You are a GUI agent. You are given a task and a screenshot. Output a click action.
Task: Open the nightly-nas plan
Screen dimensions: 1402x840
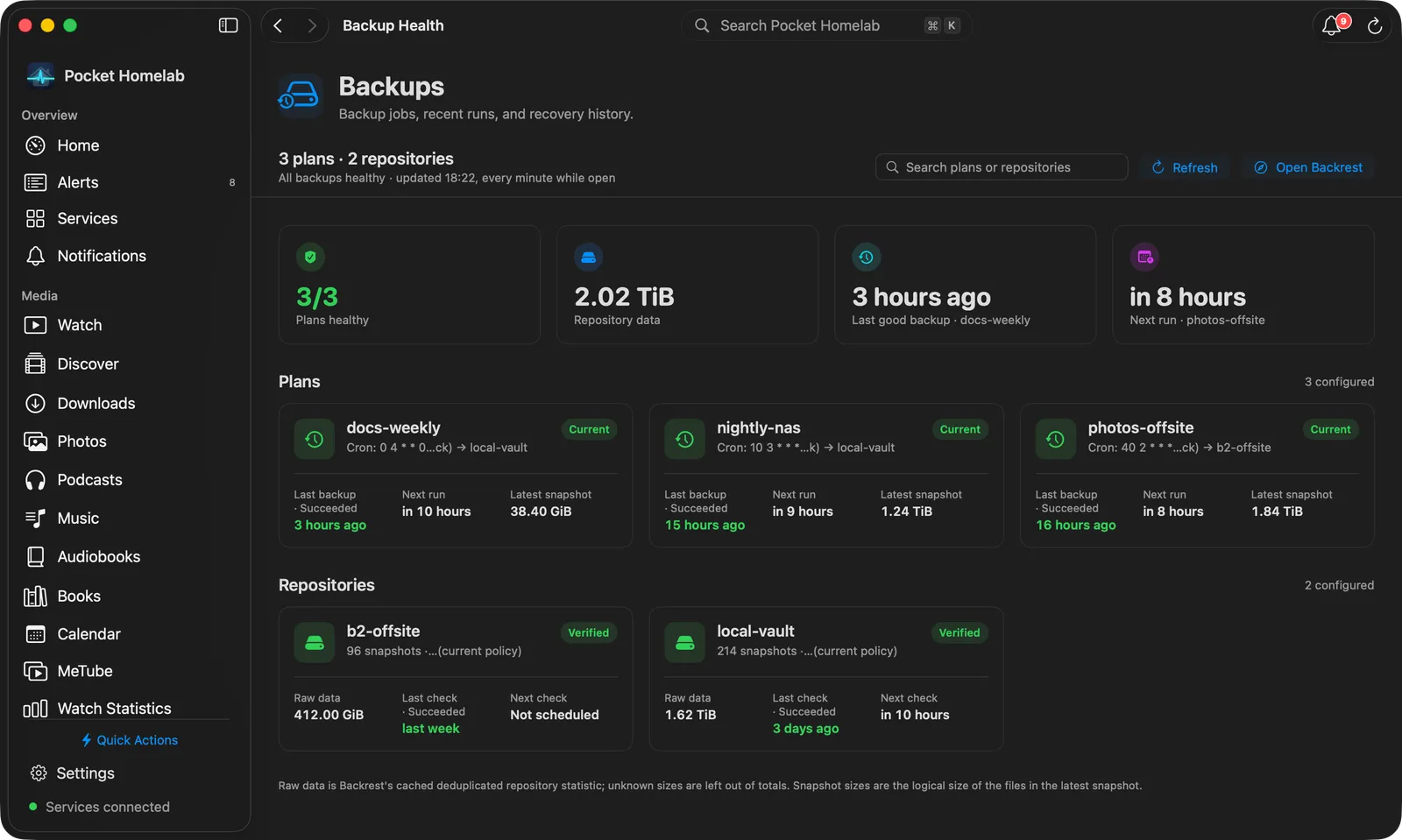[826, 476]
